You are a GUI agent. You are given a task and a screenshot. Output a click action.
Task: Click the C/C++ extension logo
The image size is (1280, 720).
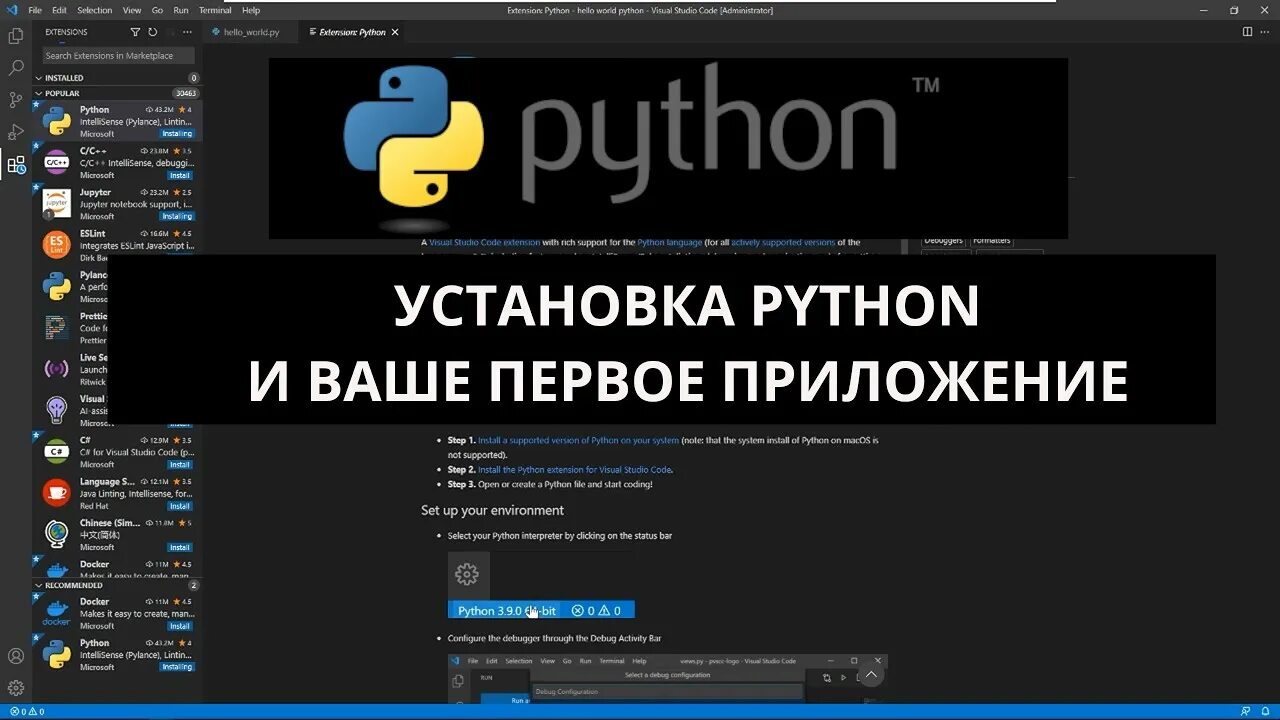coord(57,162)
